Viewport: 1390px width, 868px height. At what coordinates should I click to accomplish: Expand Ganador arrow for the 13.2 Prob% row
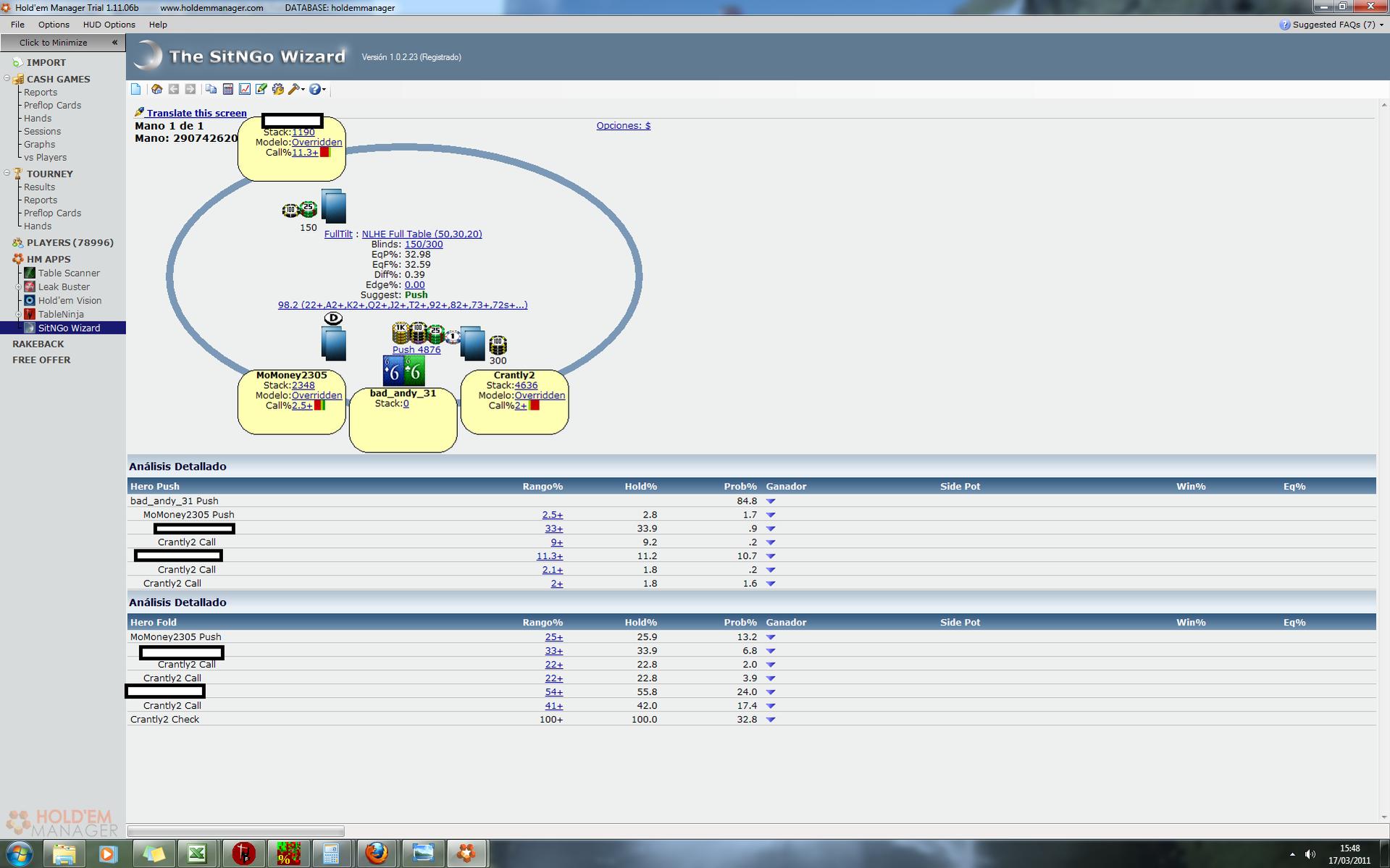pos(771,638)
